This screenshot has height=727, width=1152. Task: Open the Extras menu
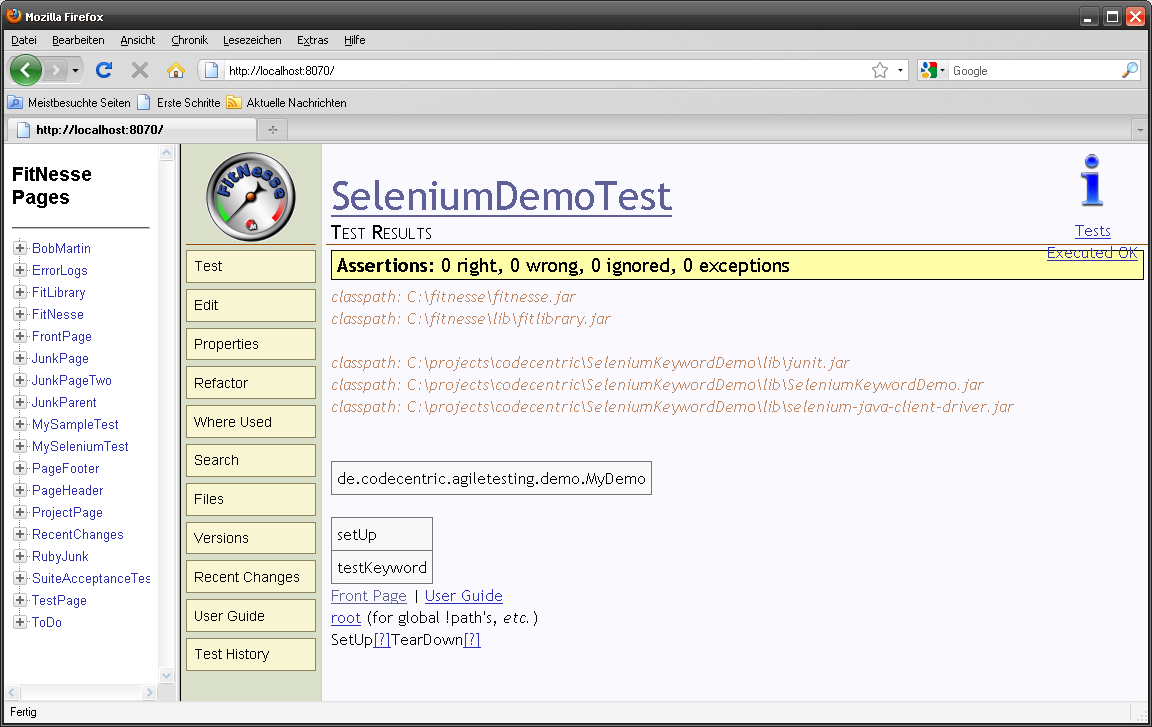312,40
